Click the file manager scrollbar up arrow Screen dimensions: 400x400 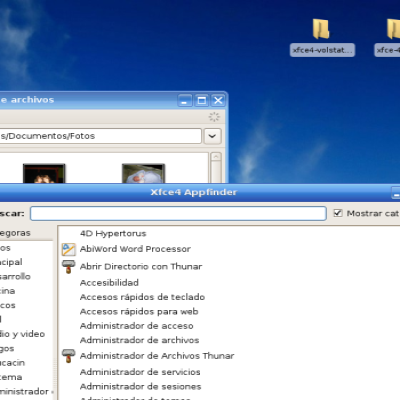(216, 157)
